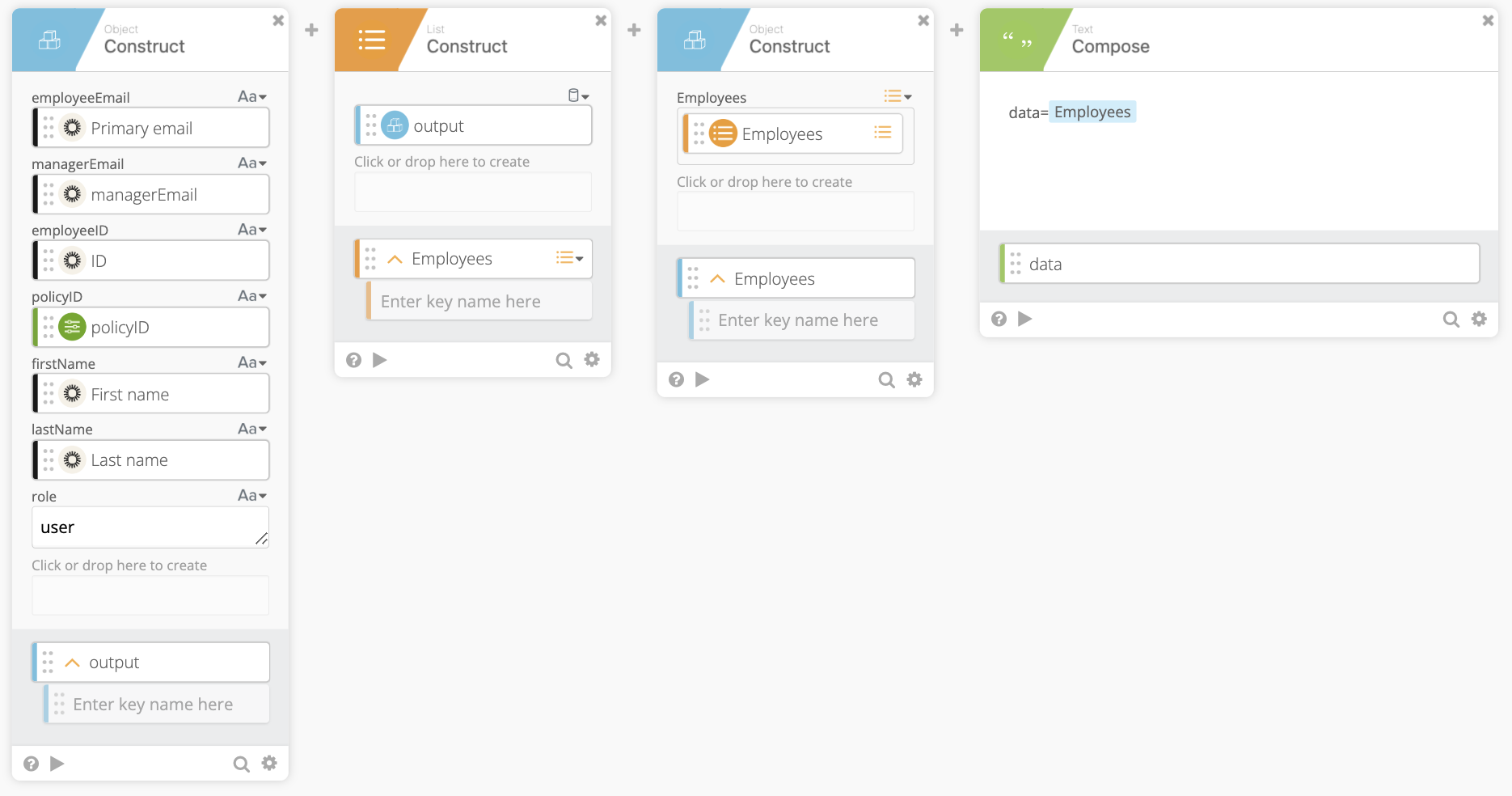Screen dimensions: 1512x796
Task: Open the Employees field list-type dropdown
Action: (897, 97)
